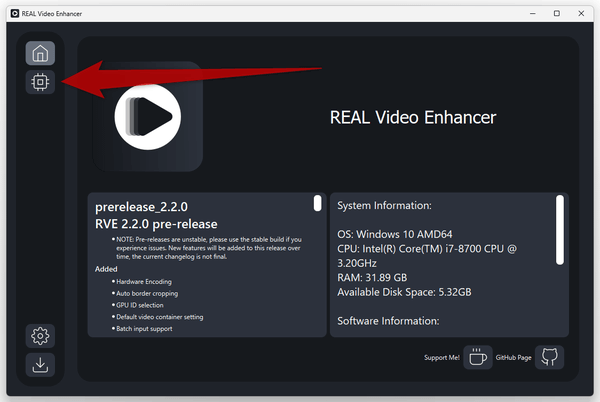600x402 pixels.
Task: Maximize the REAL Video Enhancer window
Action: pos(557,14)
